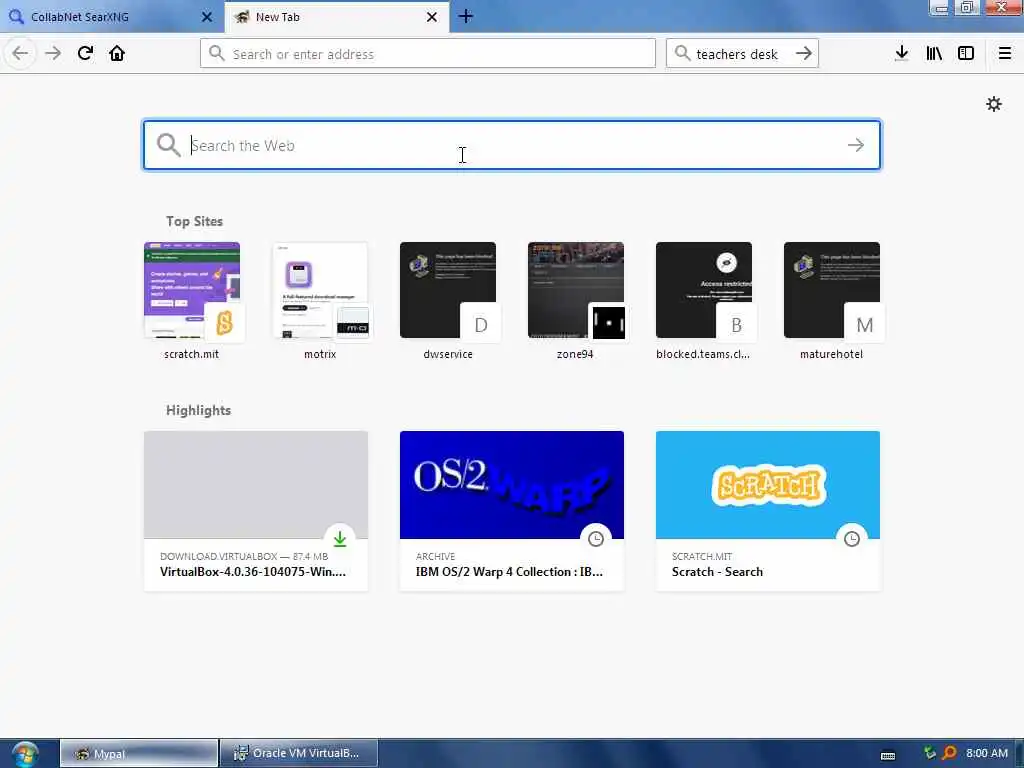
Task: Go back to the previous page
Action: (x=20, y=54)
